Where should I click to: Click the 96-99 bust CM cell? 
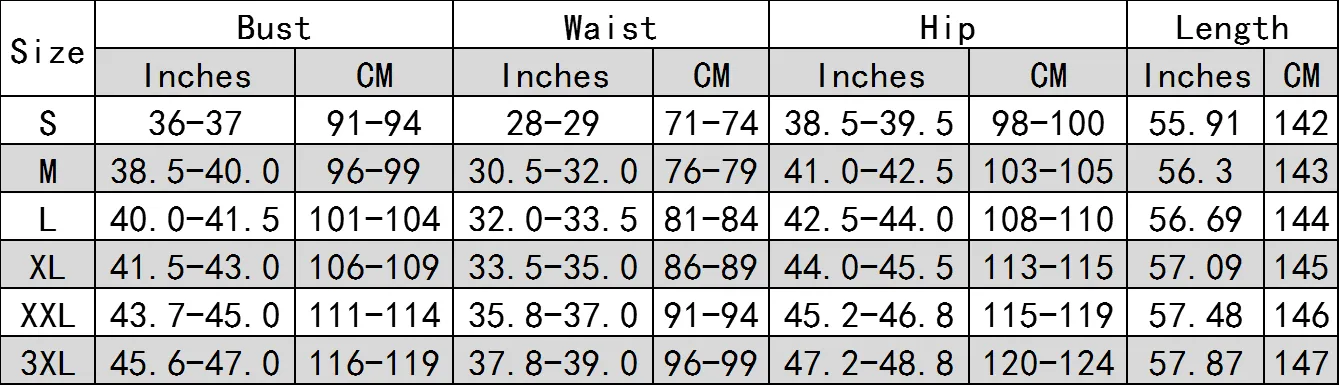374,171
